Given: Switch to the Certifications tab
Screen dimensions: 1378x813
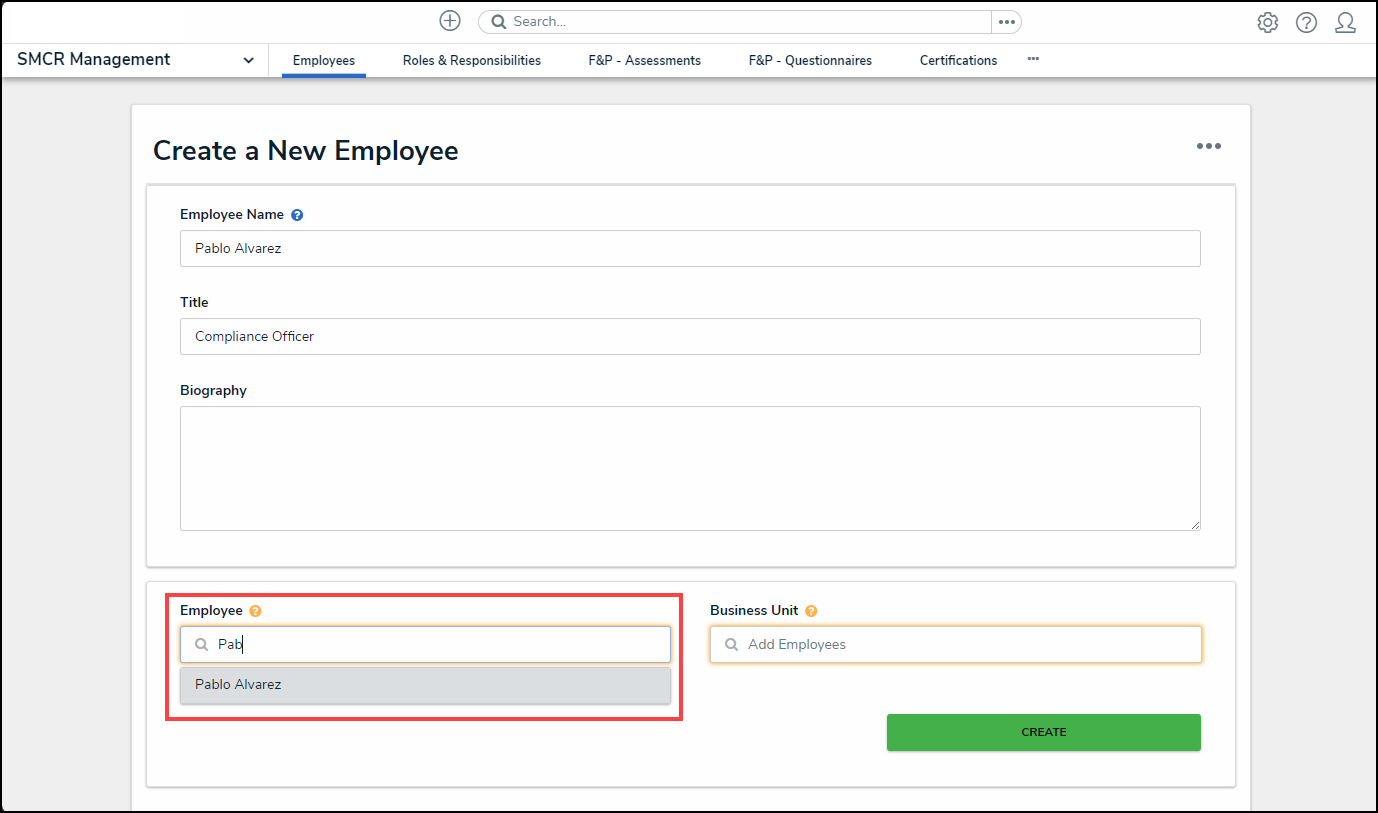Looking at the screenshot, I should pyautogui.click(x=957, y=60).
